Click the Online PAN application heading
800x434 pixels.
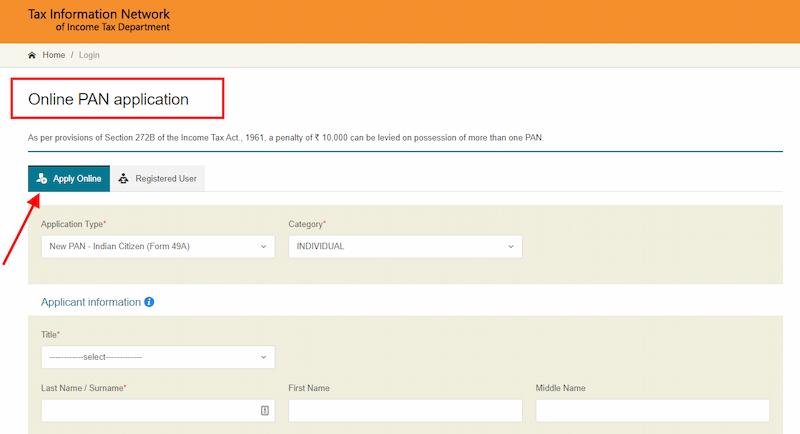(108, 99)
